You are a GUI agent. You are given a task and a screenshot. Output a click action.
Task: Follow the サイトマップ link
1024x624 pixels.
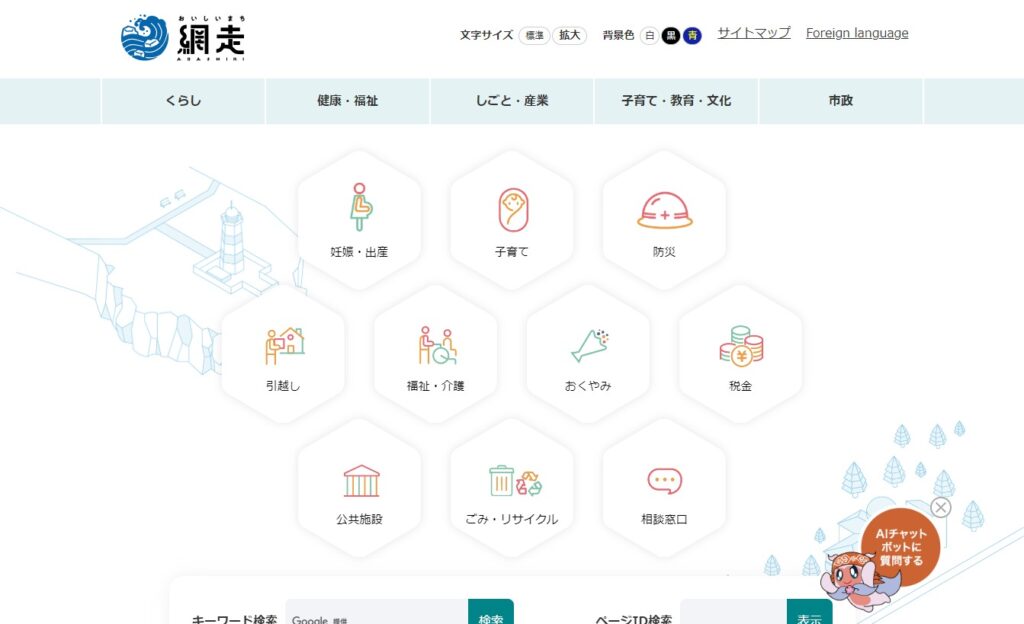(753, 33)
